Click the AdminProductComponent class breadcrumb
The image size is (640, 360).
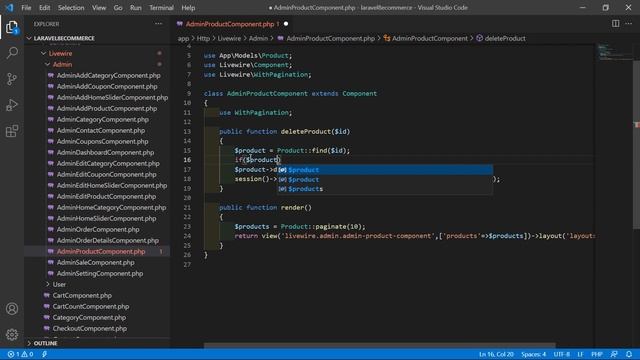[x=430, y=38]
